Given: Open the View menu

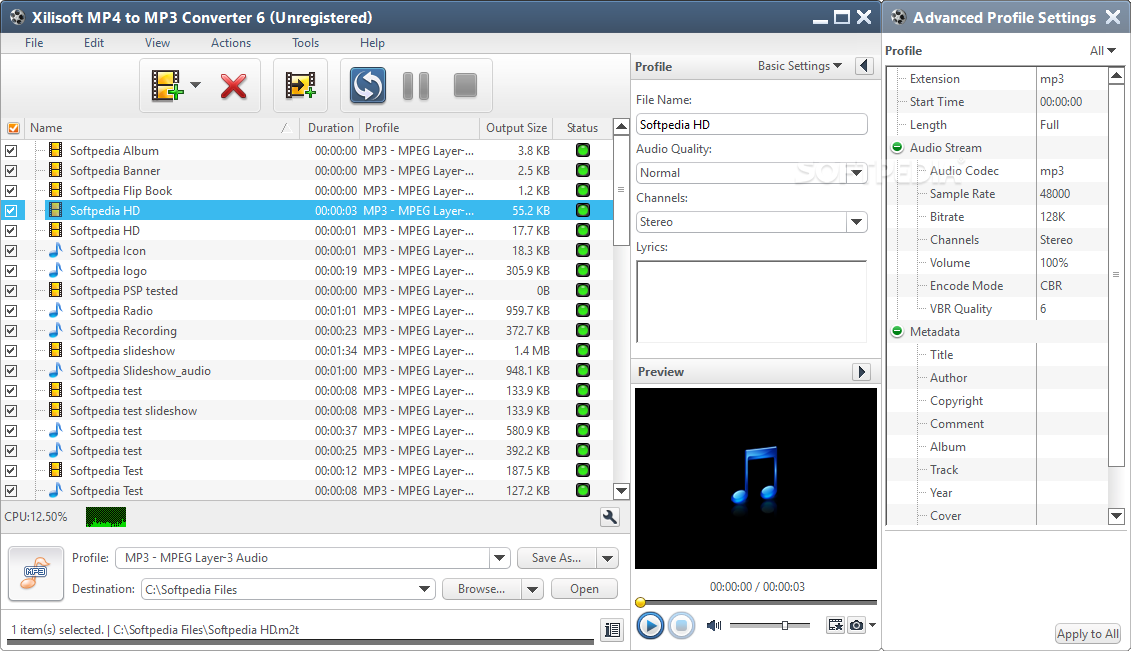Looking at the screenshot, I should click(157, 43).
